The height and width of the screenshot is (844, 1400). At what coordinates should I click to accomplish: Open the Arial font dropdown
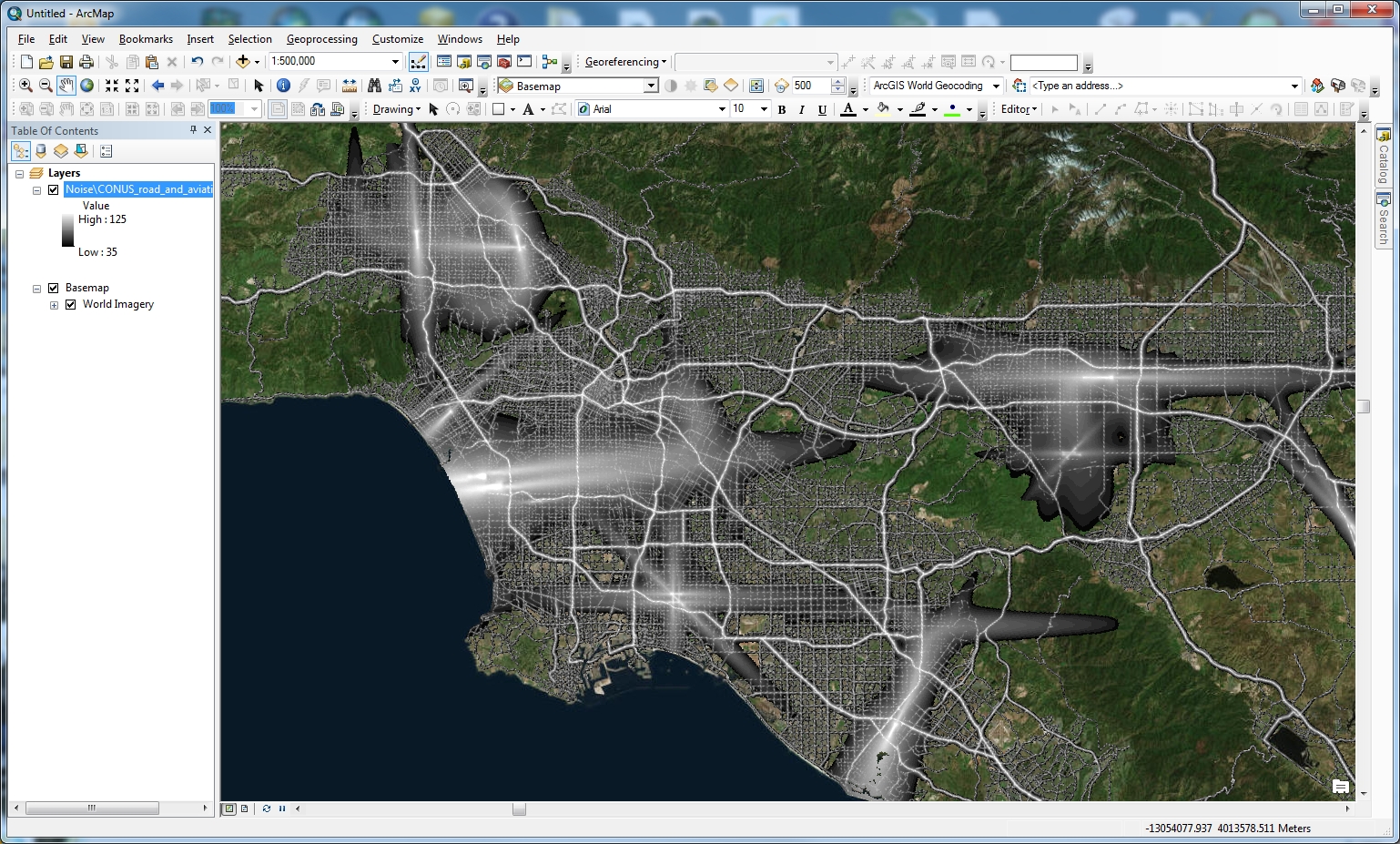(x=722, y=109)
